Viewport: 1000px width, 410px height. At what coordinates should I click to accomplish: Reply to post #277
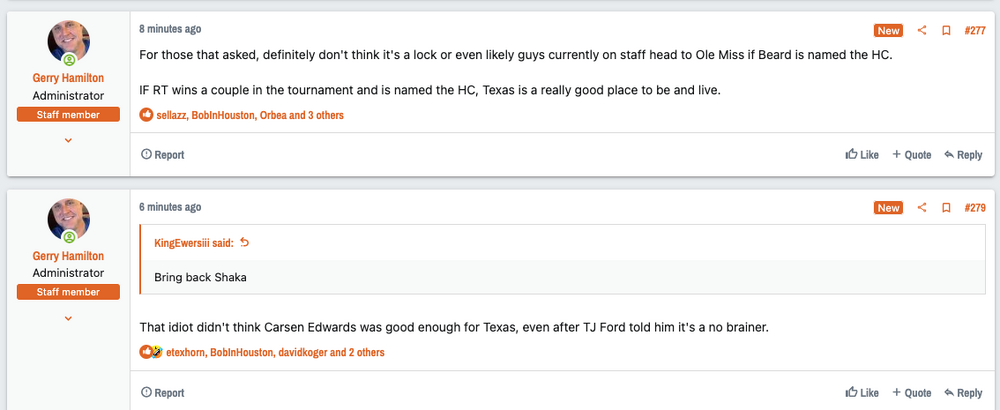[x=963, y=155]
